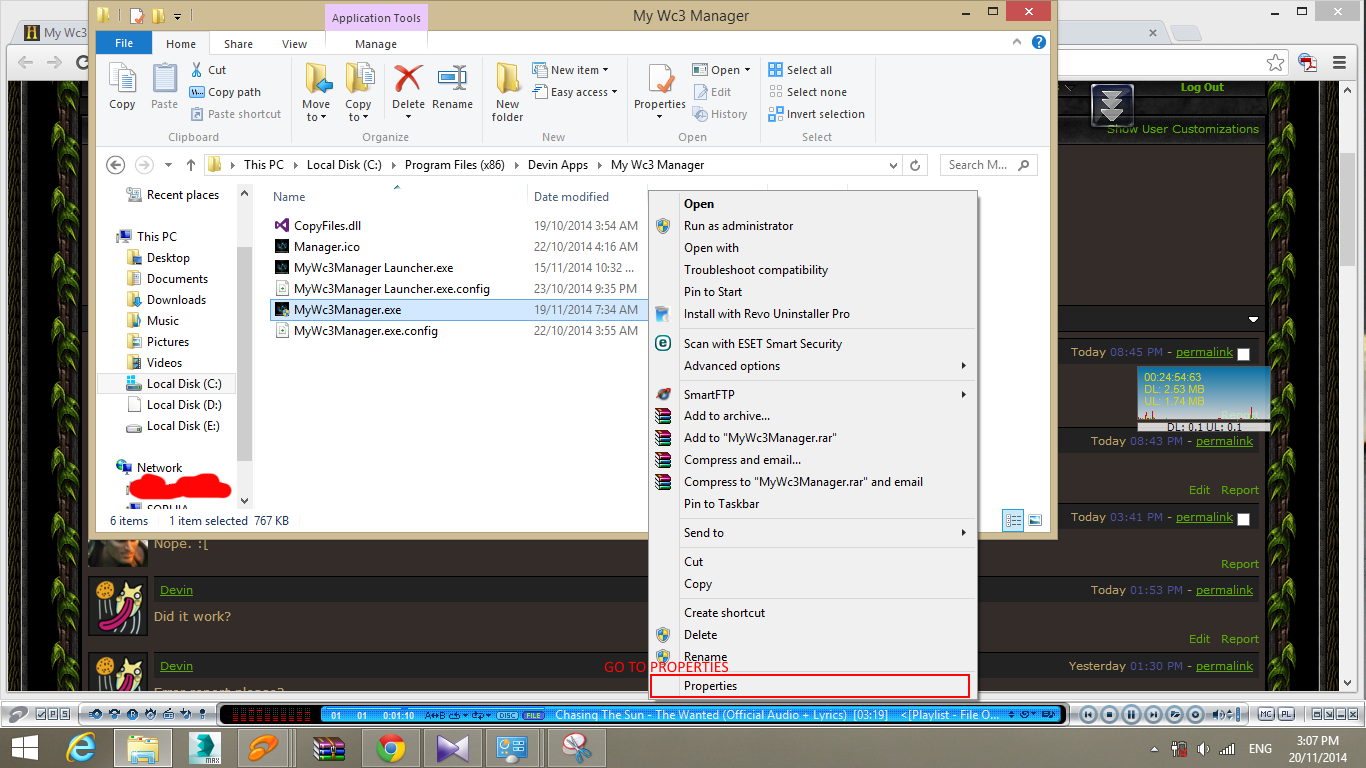Switch to large icons view in status bar
This screenshot has width=1366, height=768.
(x=1035, y=520)
